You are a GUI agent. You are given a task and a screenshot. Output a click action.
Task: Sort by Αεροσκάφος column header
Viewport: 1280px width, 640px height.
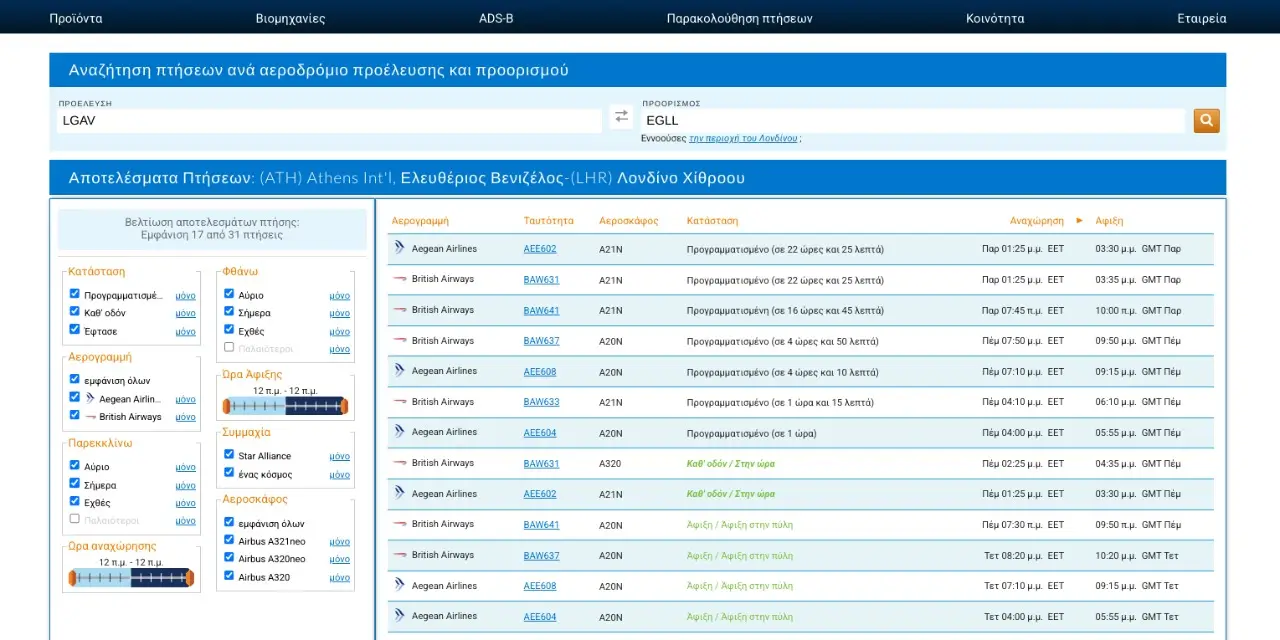[629, 220]
